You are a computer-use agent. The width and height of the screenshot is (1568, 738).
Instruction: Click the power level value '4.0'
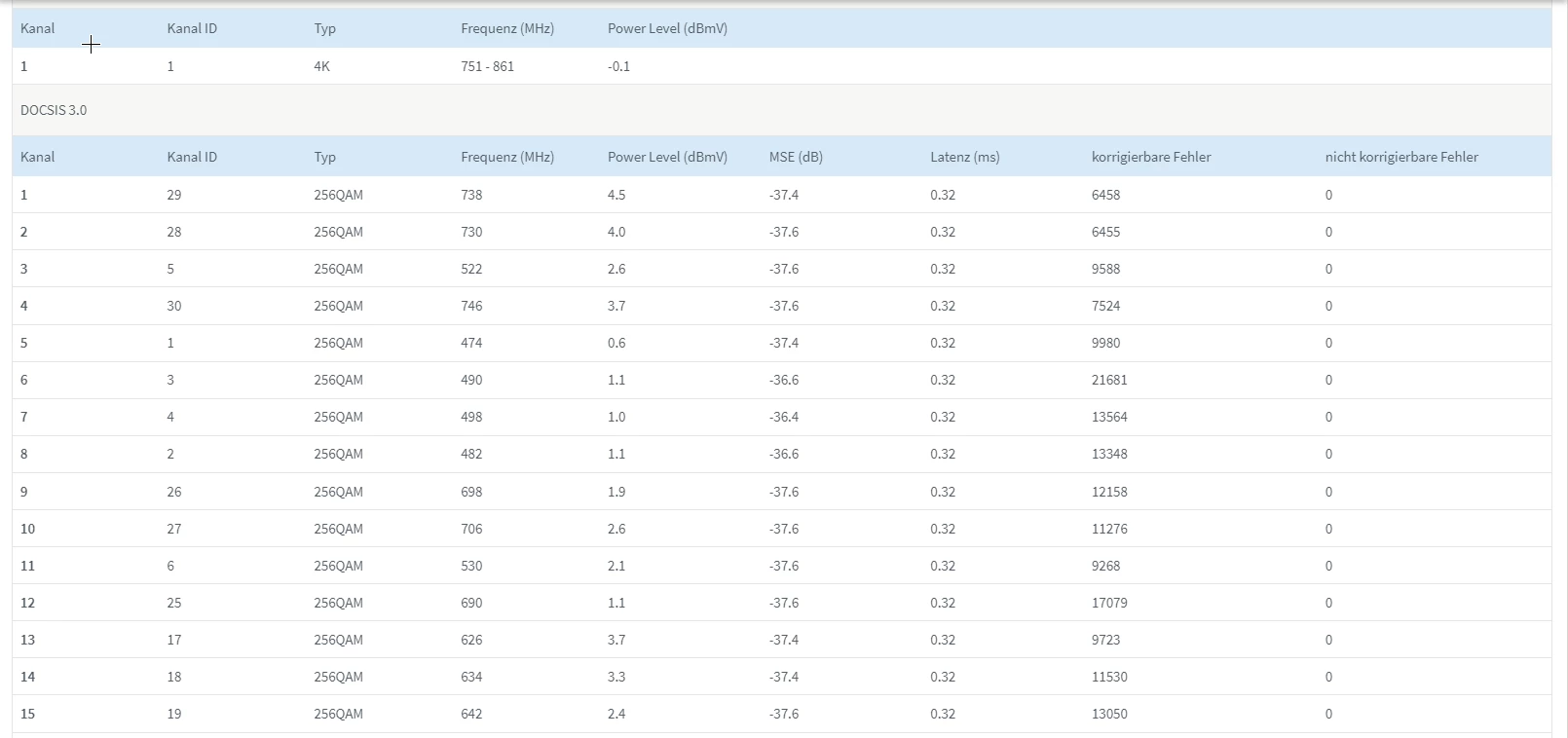tap(616, 232)
